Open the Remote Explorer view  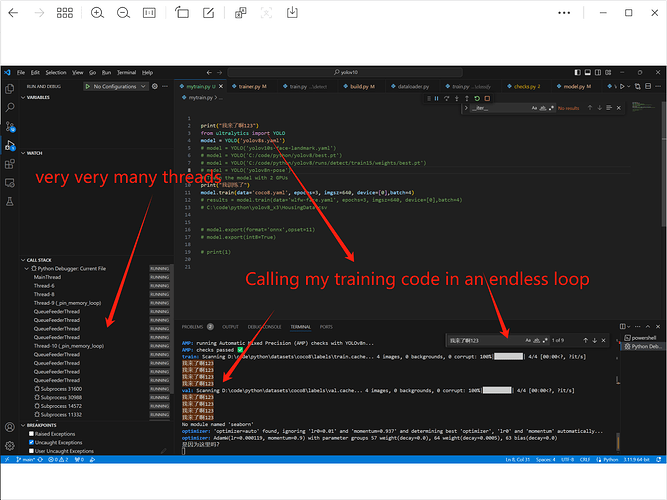(x=9, y=183)
